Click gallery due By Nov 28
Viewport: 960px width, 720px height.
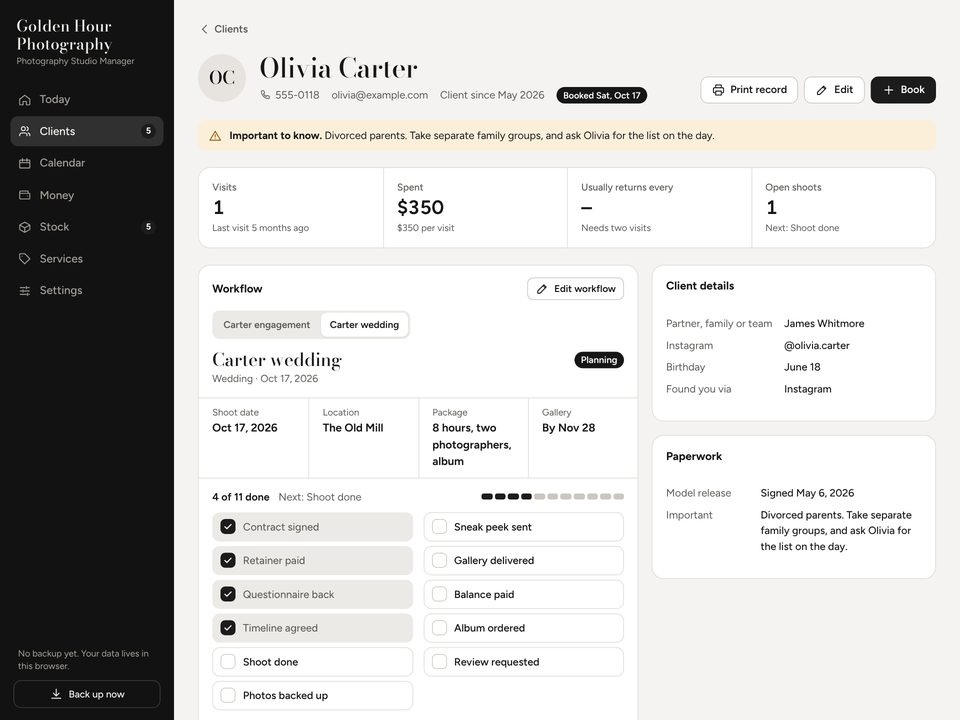(568, 428)
